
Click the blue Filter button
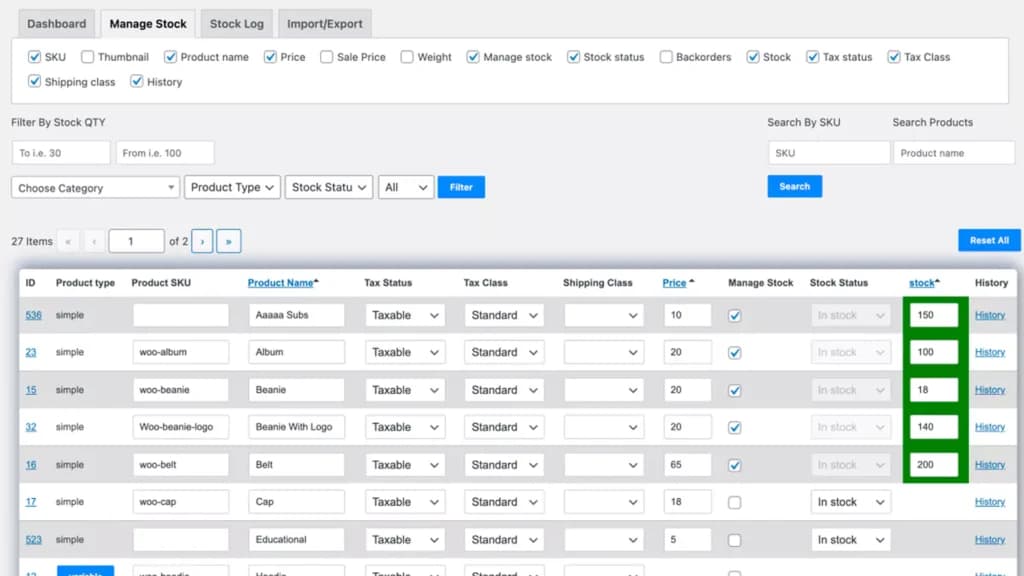click(x=461, y=187)
